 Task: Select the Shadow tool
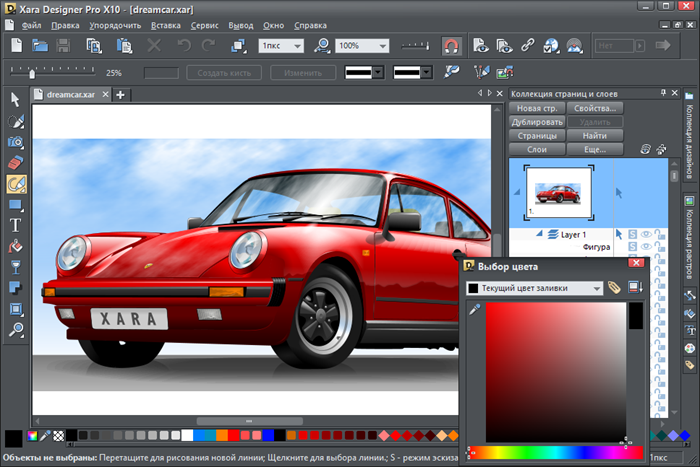coord(15,288)
